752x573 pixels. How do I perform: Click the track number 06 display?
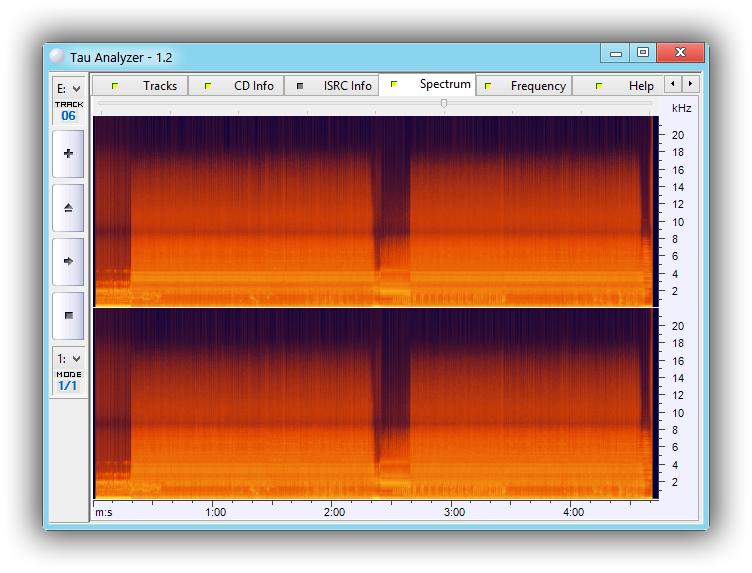coord(69,116)
